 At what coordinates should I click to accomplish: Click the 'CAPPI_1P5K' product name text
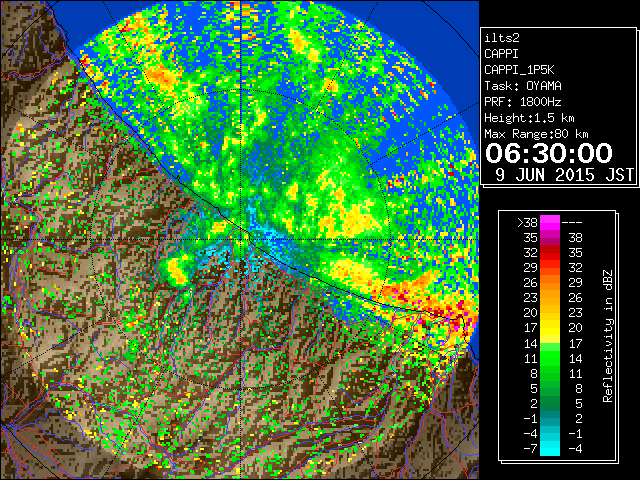519,70
